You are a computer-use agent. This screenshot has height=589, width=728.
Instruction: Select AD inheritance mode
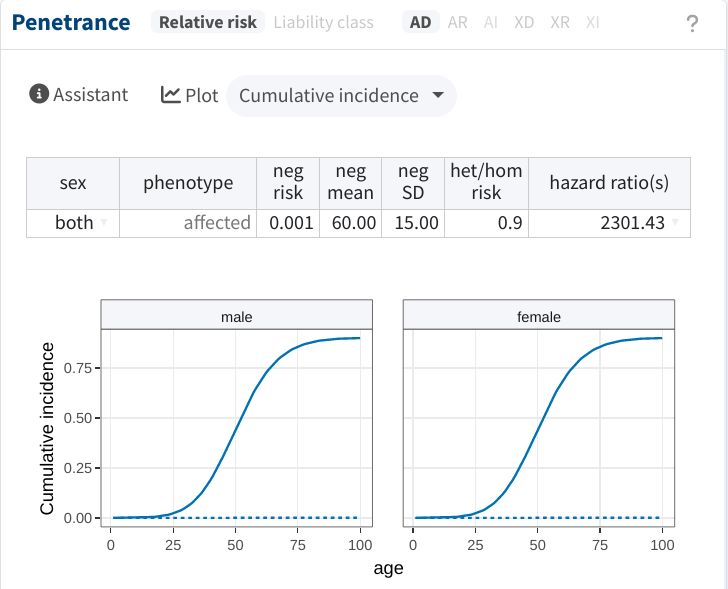pyautogui.click(x=420, y=22)
